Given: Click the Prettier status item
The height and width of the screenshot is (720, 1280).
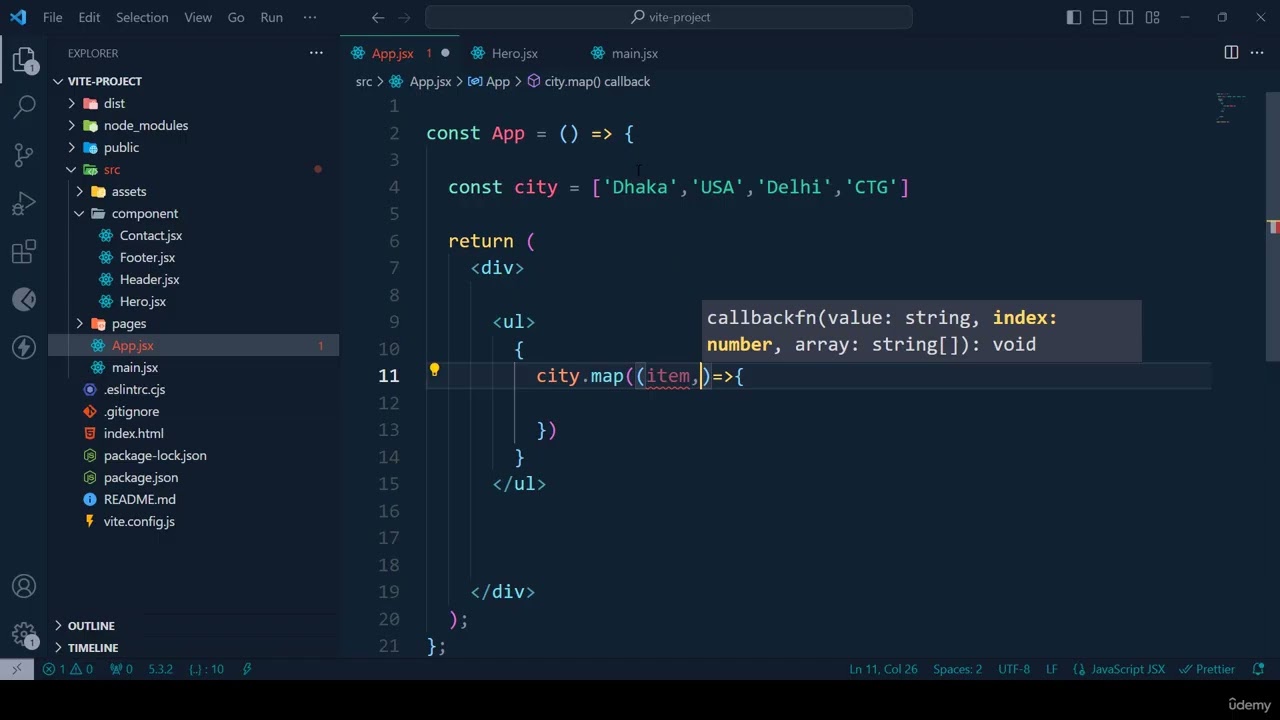Looking at the screenshot, I should [1208, 669].
